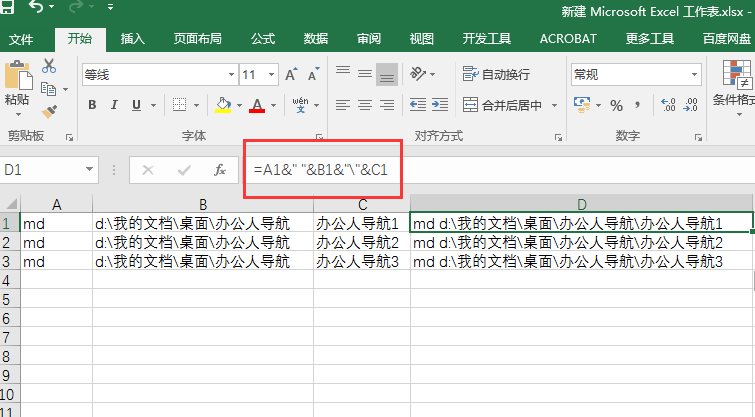
Task: Select row 2 header
Action: [x=9, y=242]
